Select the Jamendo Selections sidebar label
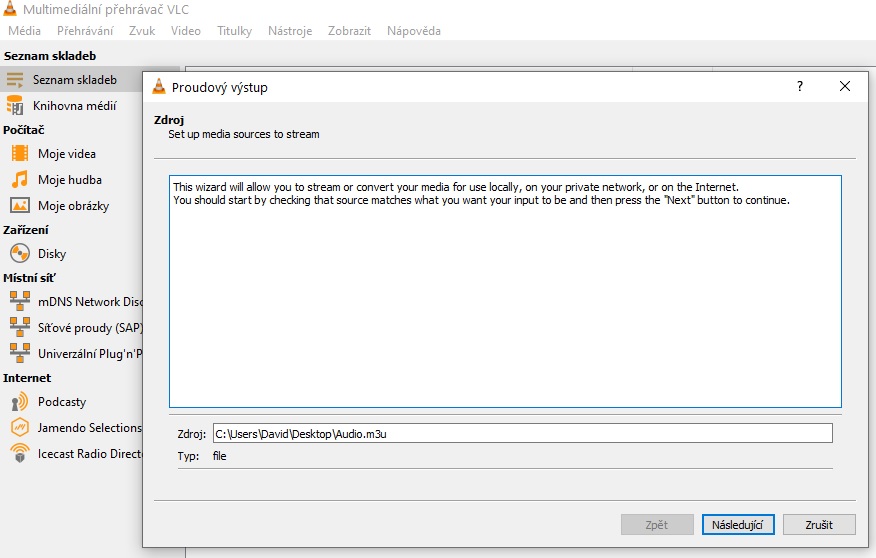The height and width of the screenshot is (558, 876). (90, 427)
